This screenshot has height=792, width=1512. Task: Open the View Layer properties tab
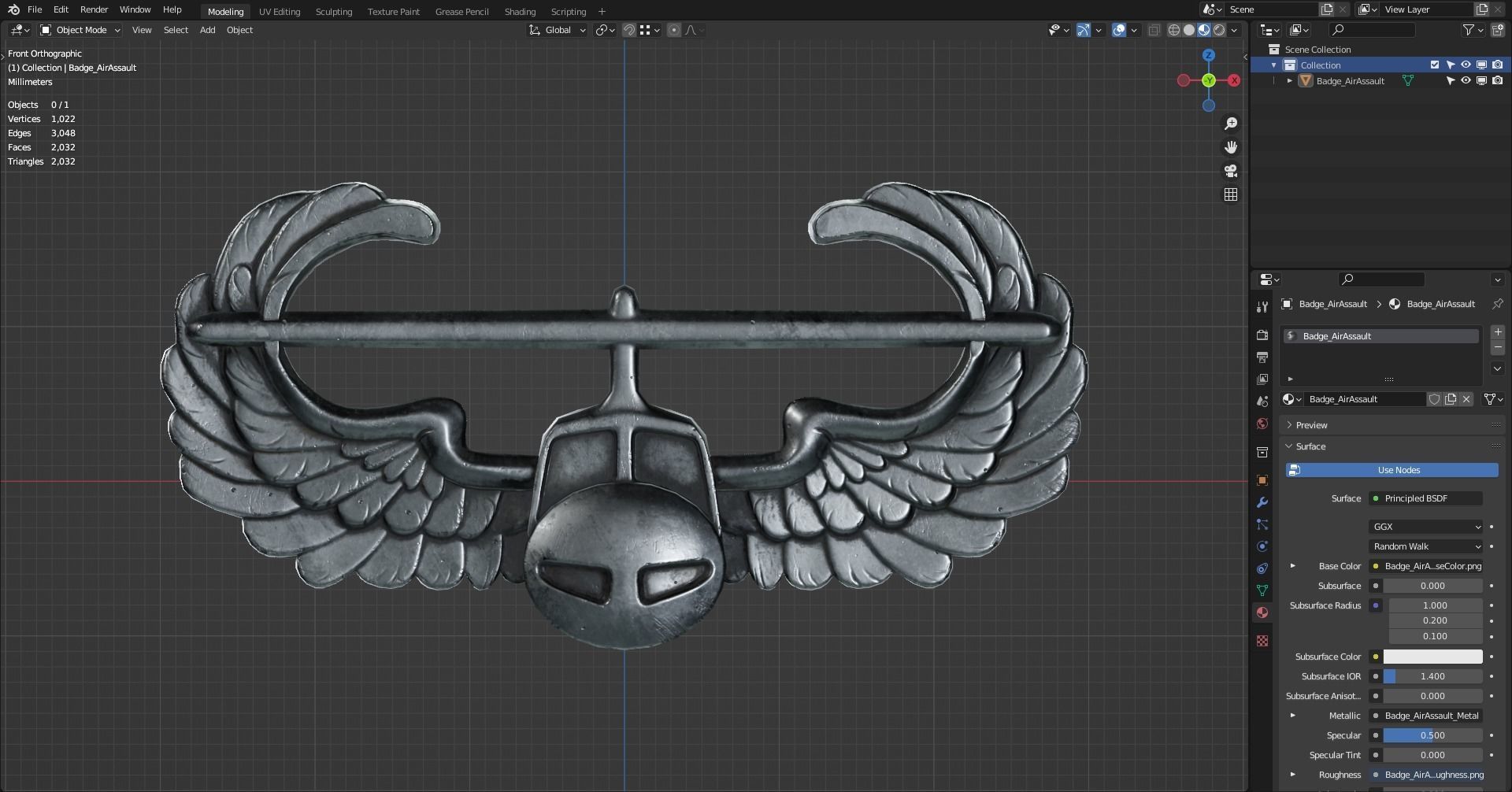coord(1262,379)
